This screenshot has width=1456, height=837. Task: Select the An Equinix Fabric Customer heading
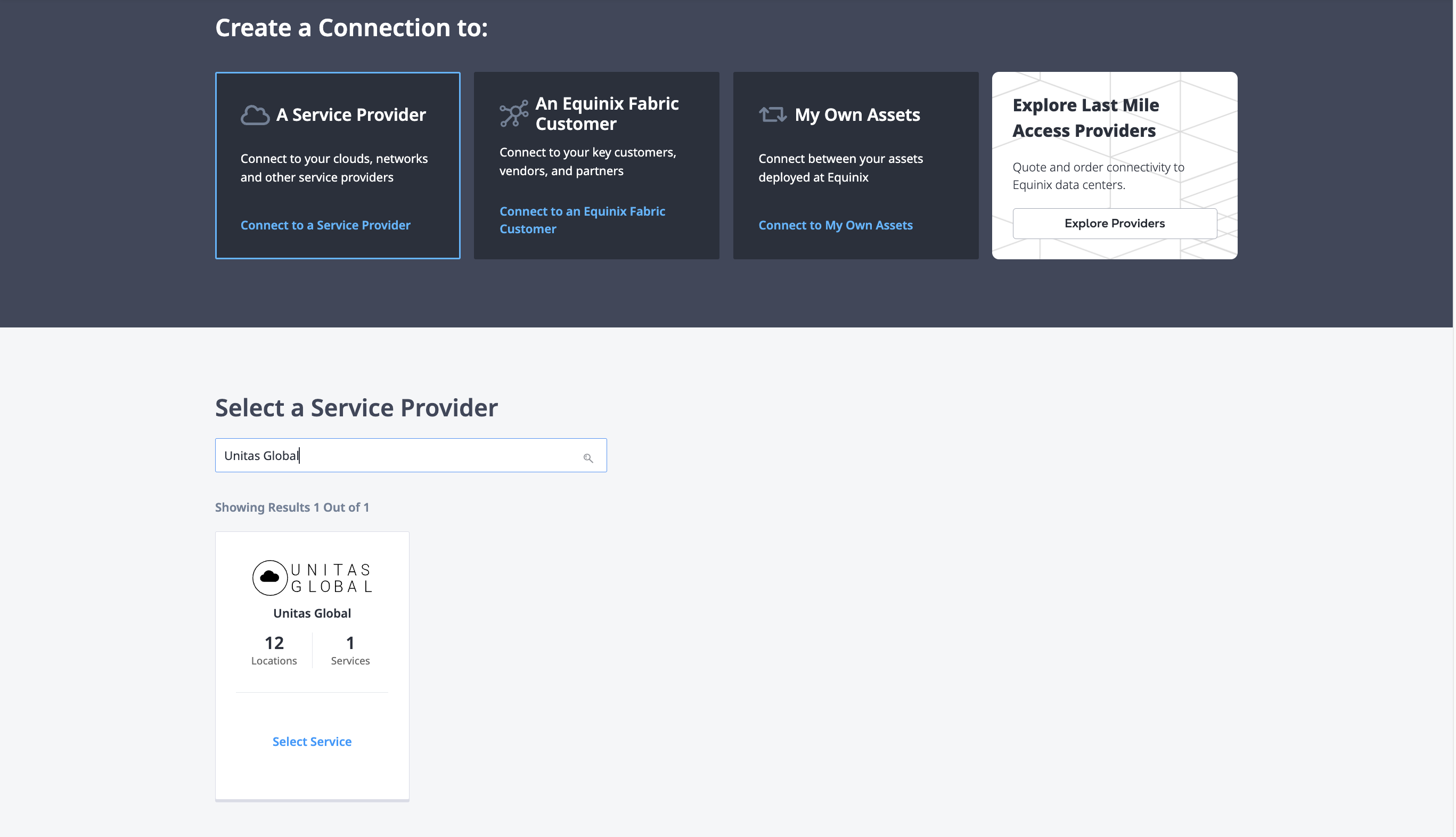[x=607, y=113]
